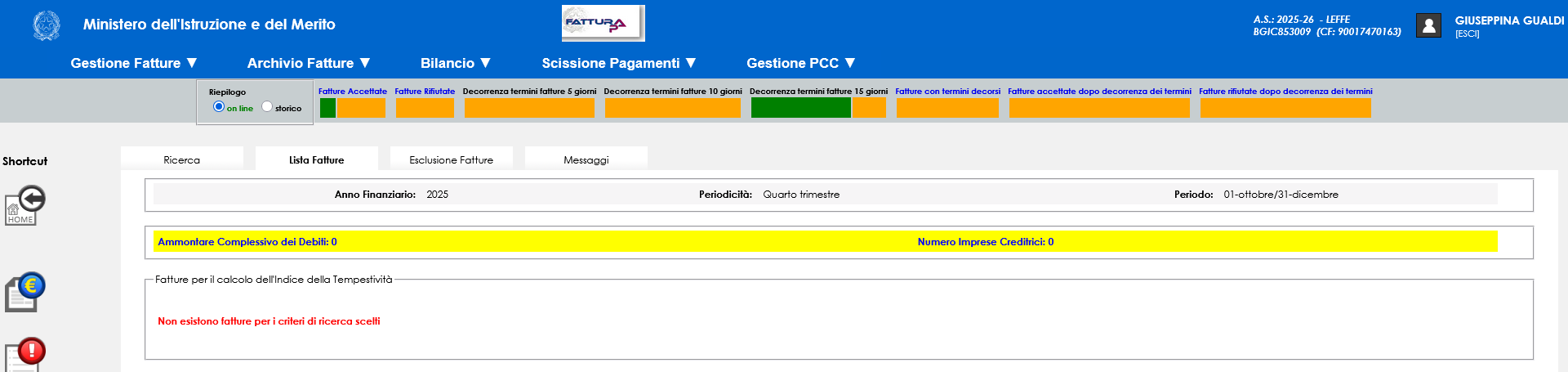Click the Fatture Rifiutate link
Image resolution: width=1568 pixels, height=372 pixels.
[425, 92]
